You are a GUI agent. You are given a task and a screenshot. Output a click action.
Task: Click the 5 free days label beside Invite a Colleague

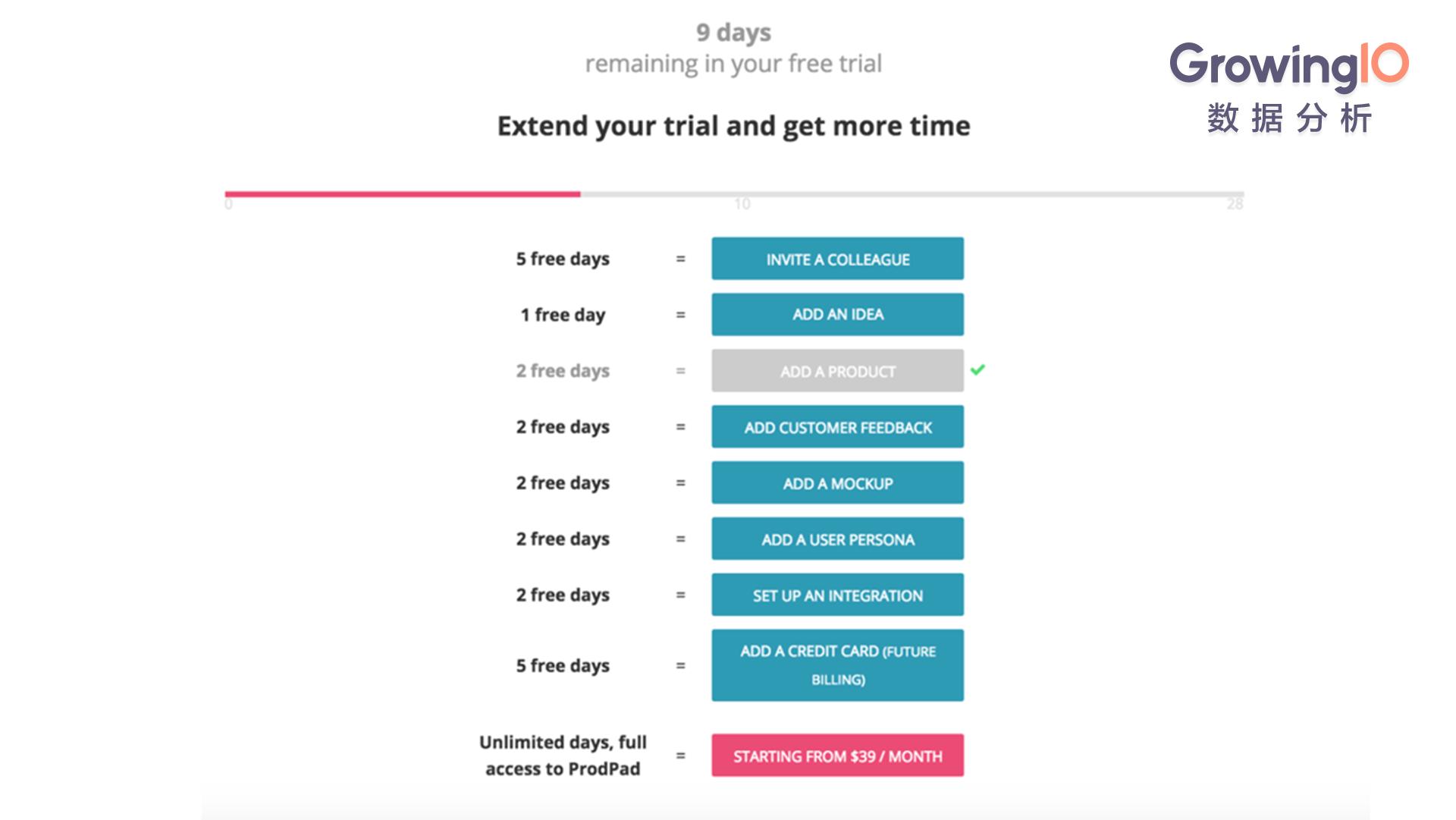point(563,259)
